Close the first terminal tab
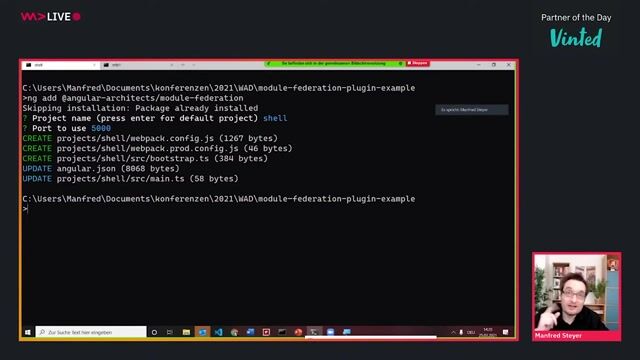 (x=94, y=65)
